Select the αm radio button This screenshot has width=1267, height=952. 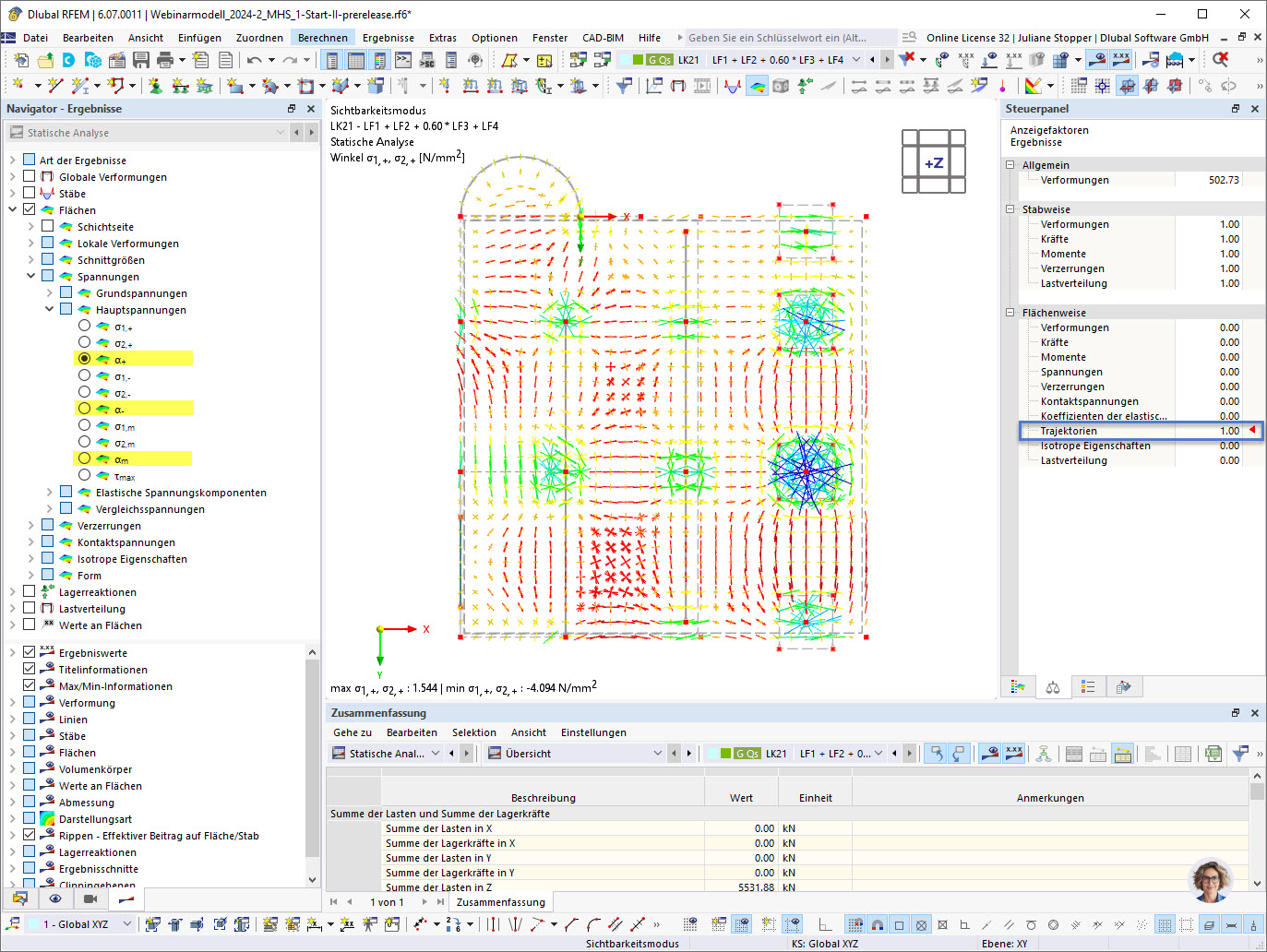click(84, 458)
